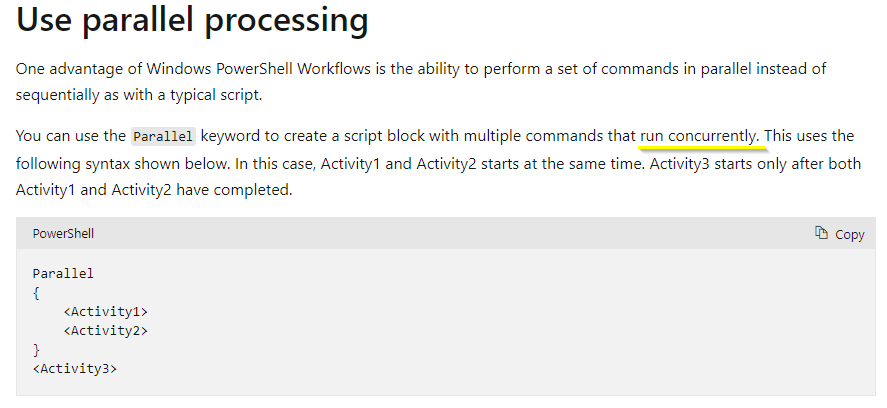Click the <Activity1> code line
This screenshot has width=887, height=408.
(x=106, y=312)
